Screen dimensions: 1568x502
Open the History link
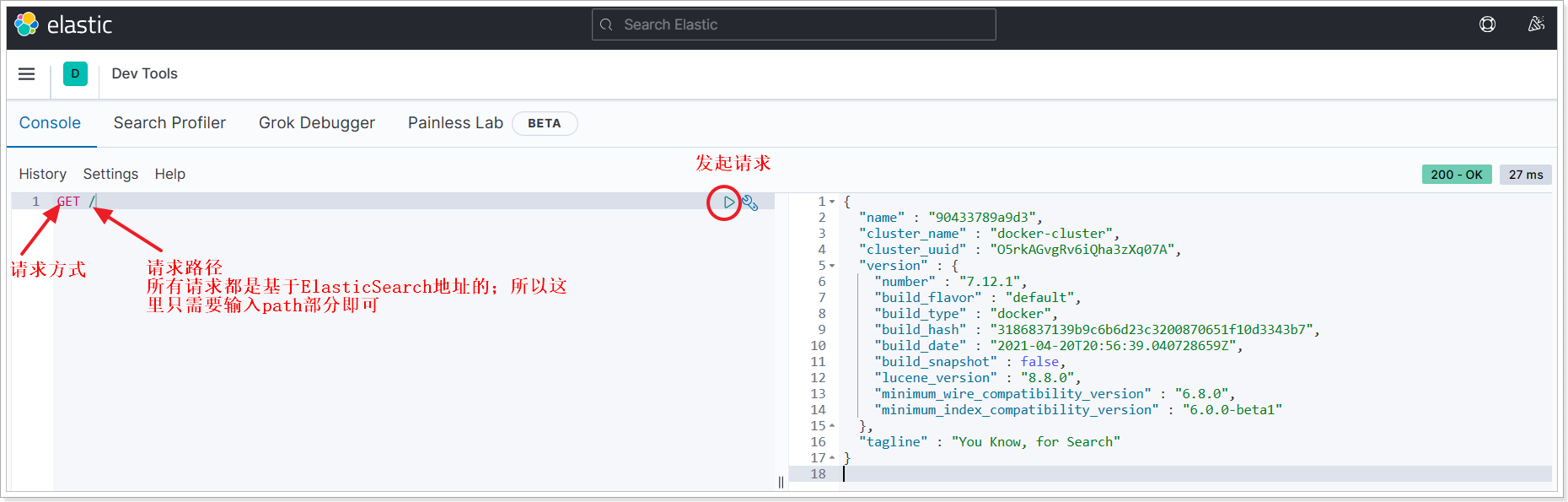43,174
